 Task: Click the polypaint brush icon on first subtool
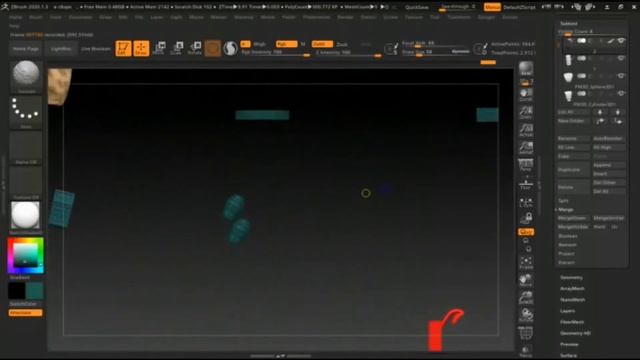611,41
